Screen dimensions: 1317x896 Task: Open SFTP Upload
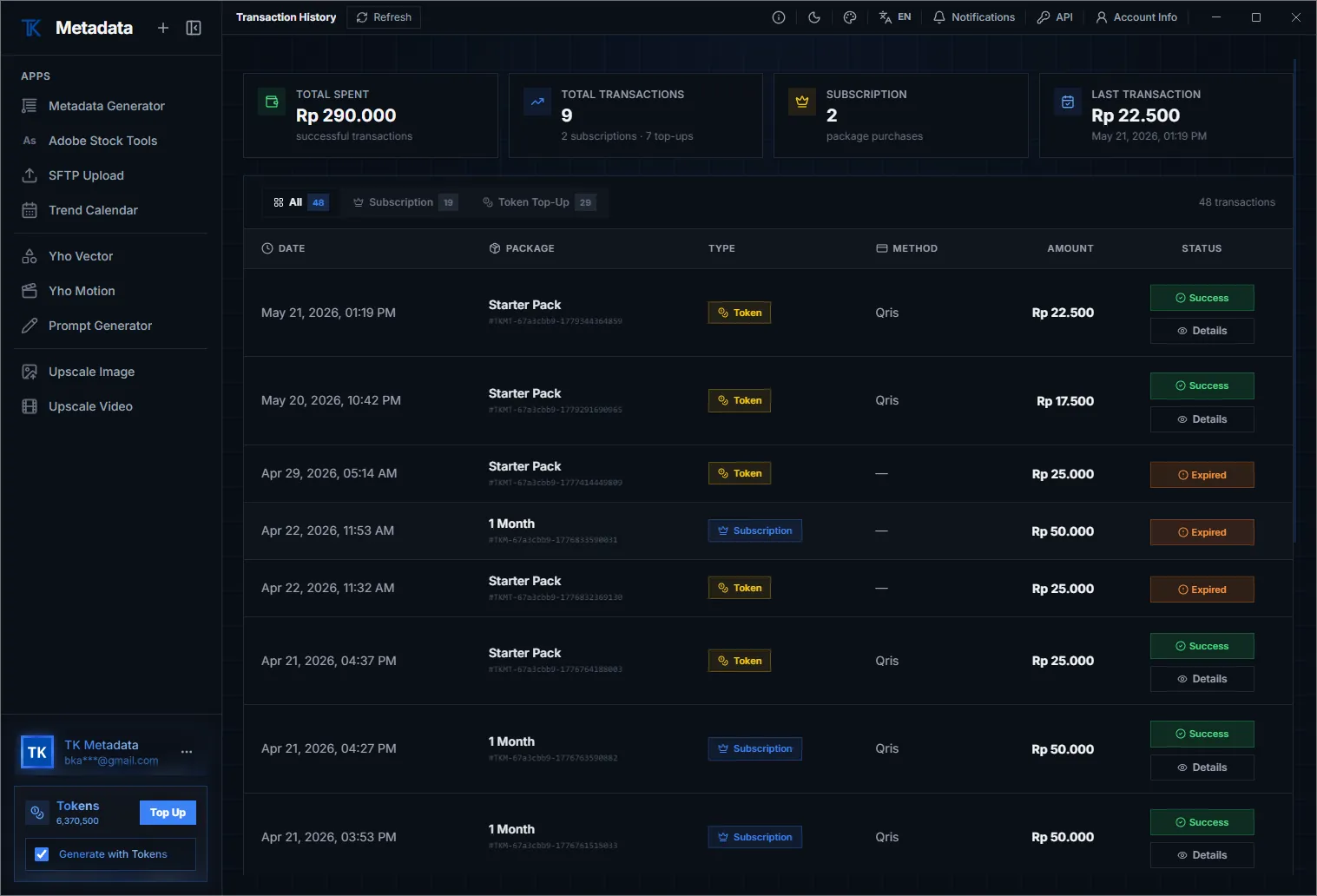(x=111, y=175)
